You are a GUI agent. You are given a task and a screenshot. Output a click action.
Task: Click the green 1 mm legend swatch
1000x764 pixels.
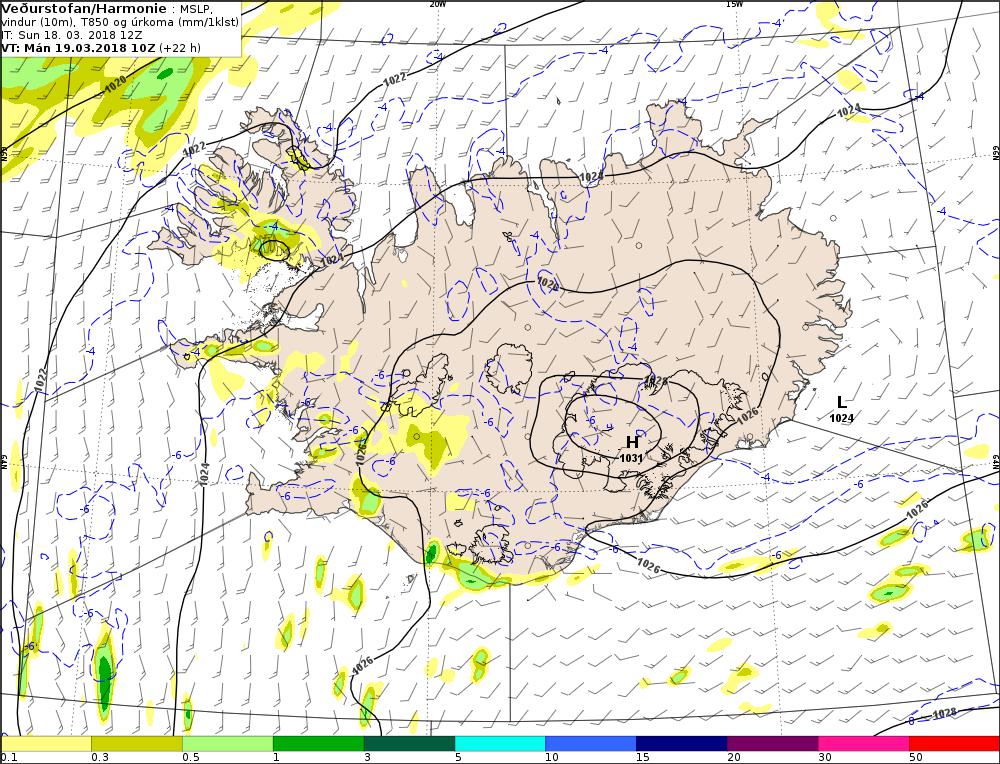[x=318, y=744]
